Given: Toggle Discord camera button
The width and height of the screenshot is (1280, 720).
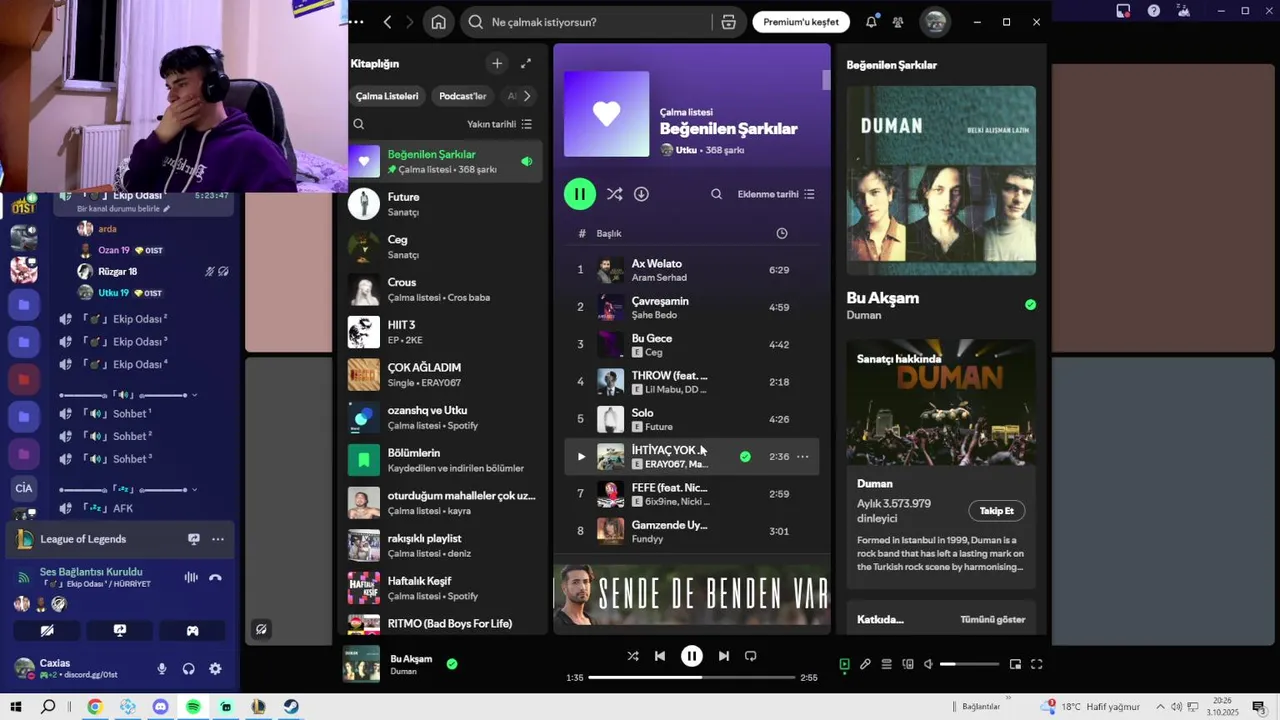Looking at the screenshot, I should 47,631.
